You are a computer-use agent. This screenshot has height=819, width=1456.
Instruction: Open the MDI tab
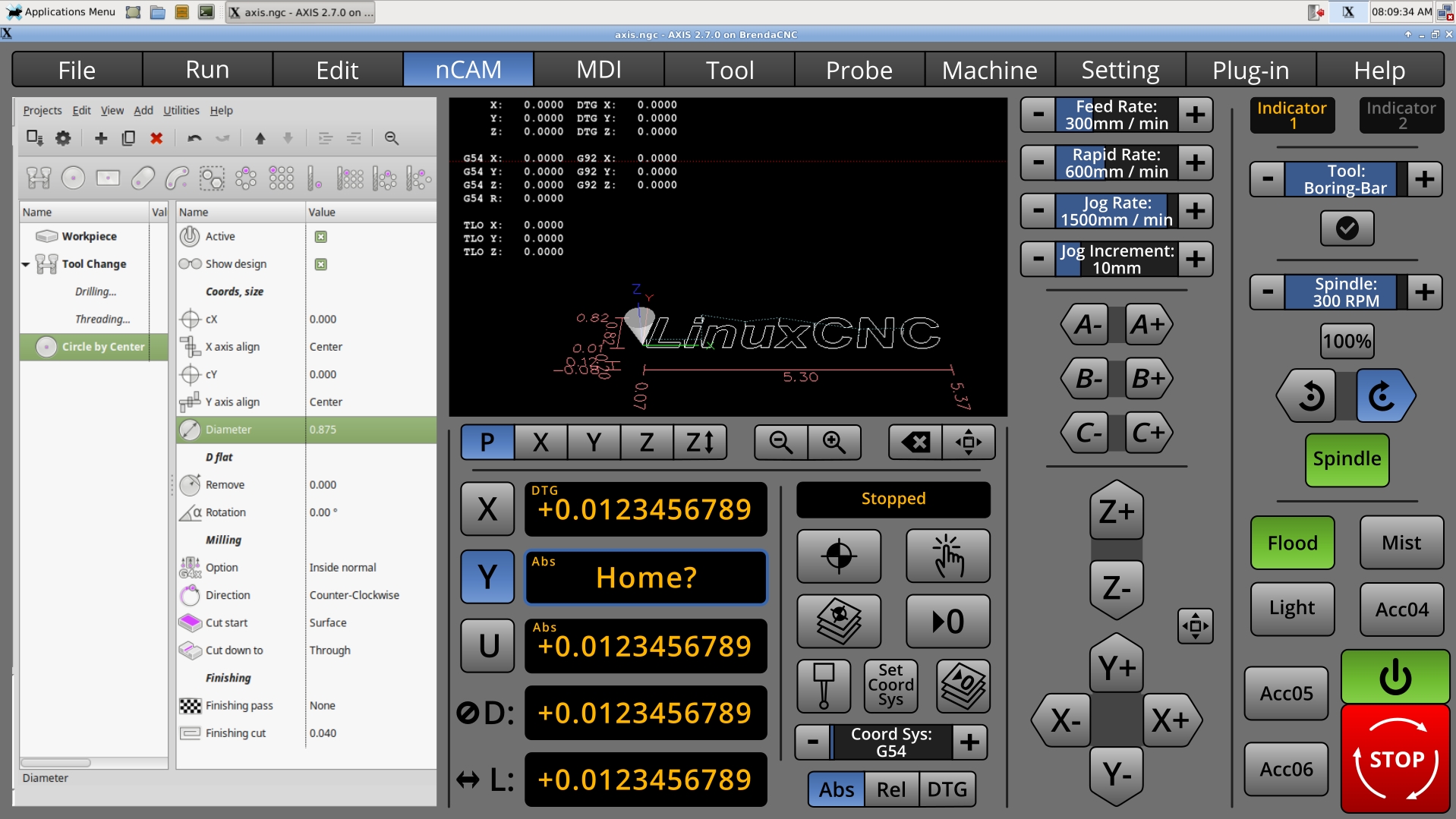point(599,70)
